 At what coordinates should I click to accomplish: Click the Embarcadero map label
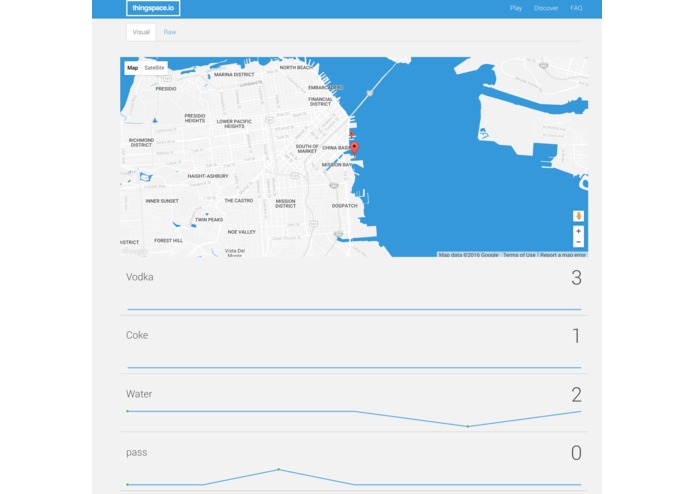325,87
